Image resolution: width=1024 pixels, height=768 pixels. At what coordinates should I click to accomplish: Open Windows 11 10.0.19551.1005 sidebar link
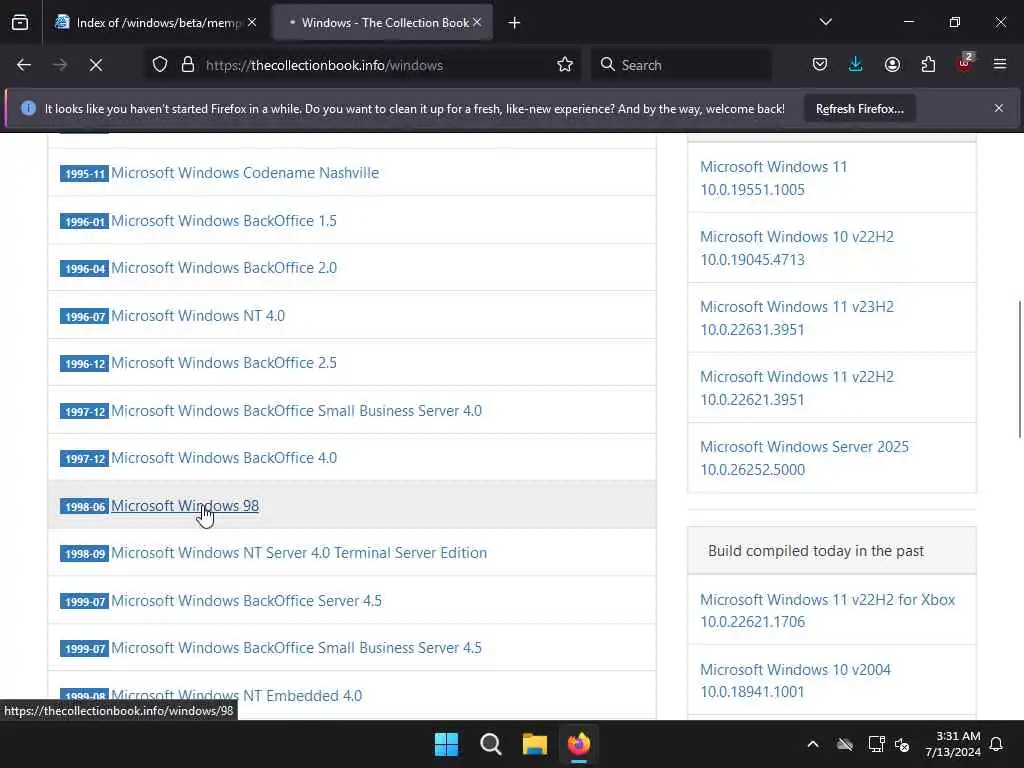click(773, 178)
